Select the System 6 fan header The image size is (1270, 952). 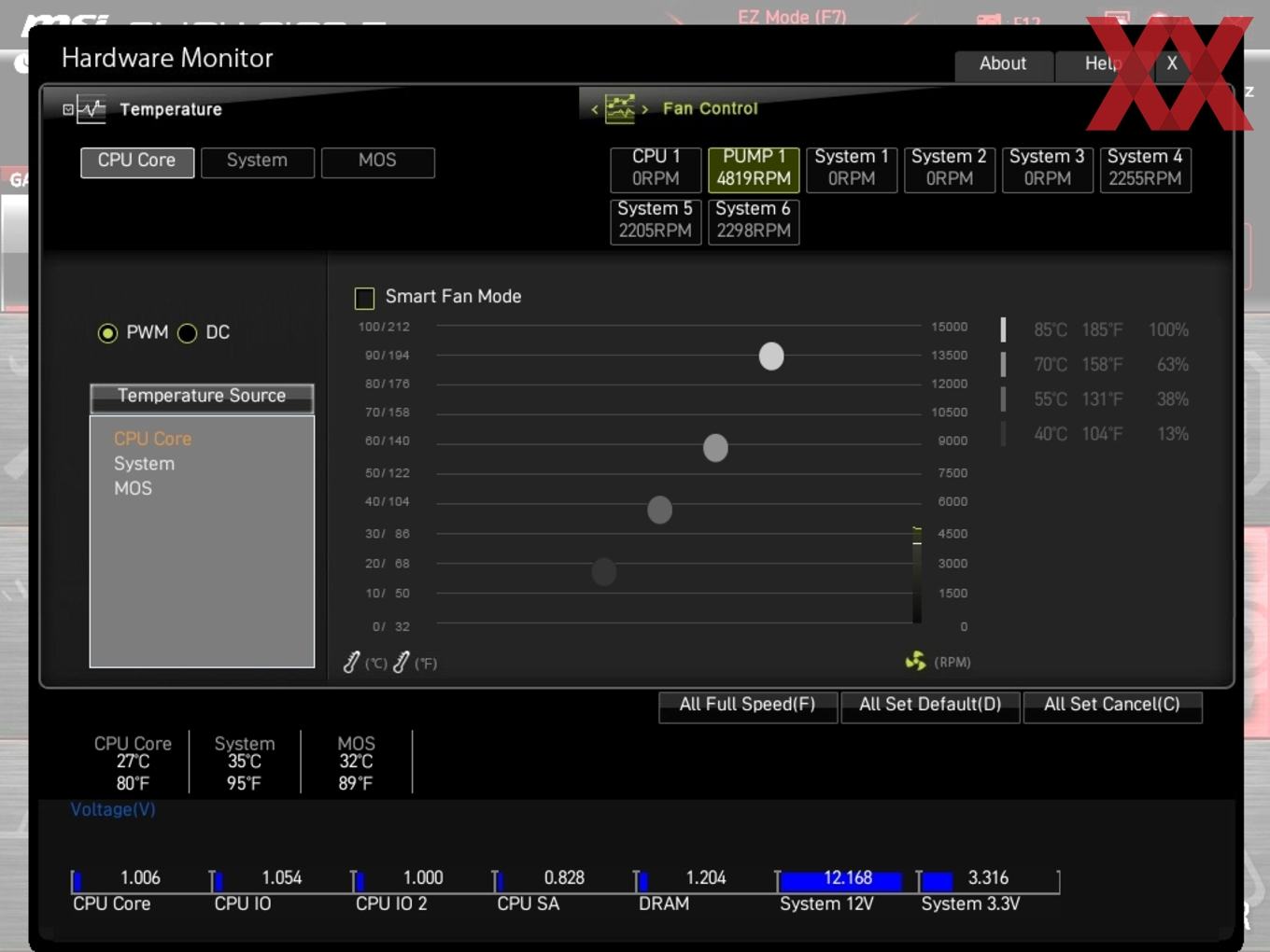(x=754, y=221)
